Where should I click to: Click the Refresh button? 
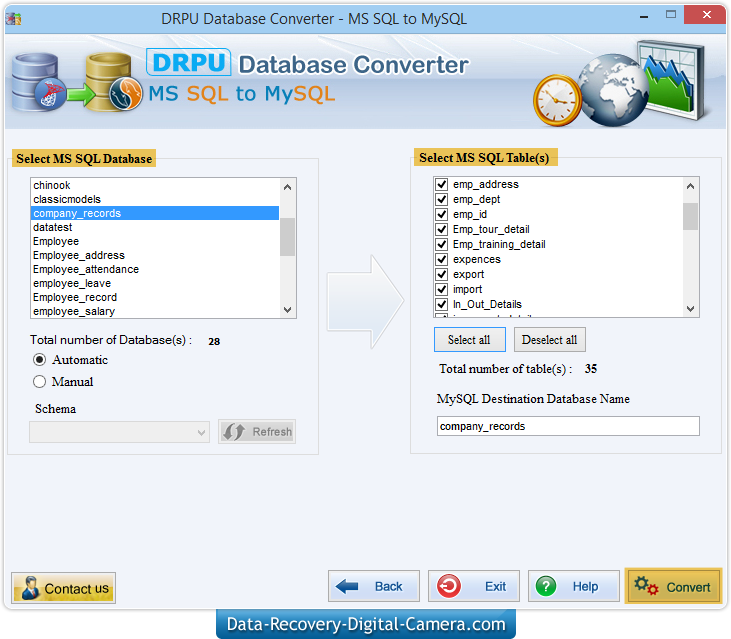(257, 432)
